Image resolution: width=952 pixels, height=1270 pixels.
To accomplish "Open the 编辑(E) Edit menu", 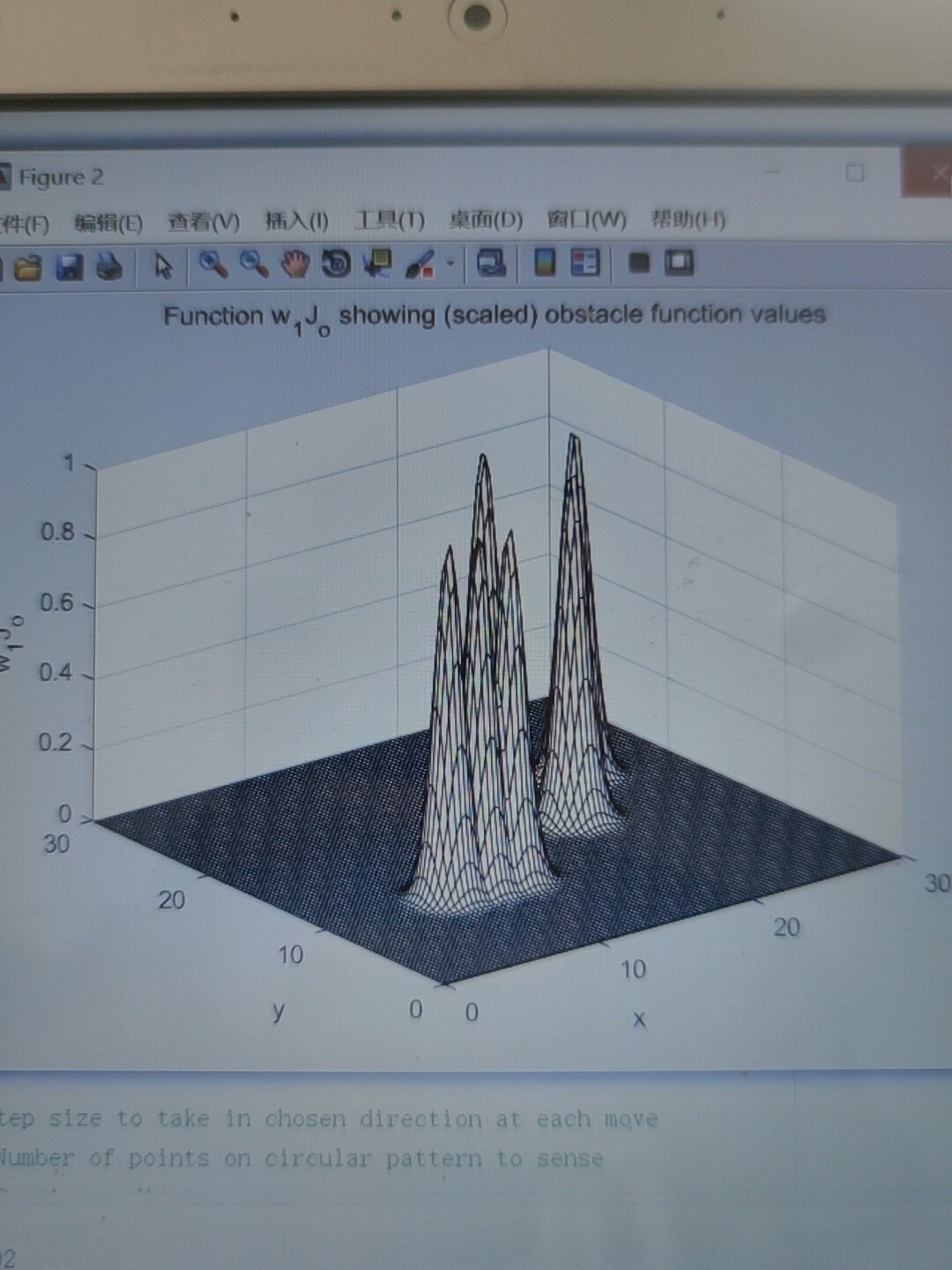I will [108, 223].
